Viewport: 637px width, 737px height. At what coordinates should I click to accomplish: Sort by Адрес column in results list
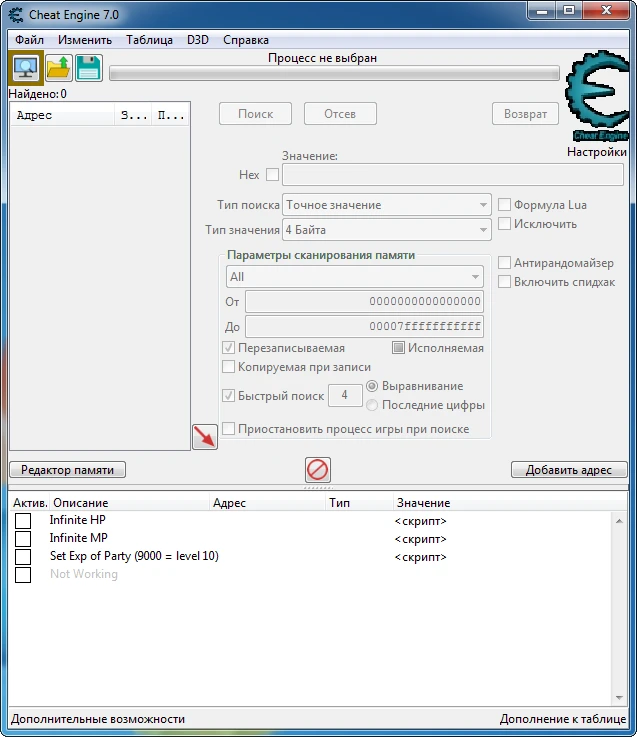point(63,115)
